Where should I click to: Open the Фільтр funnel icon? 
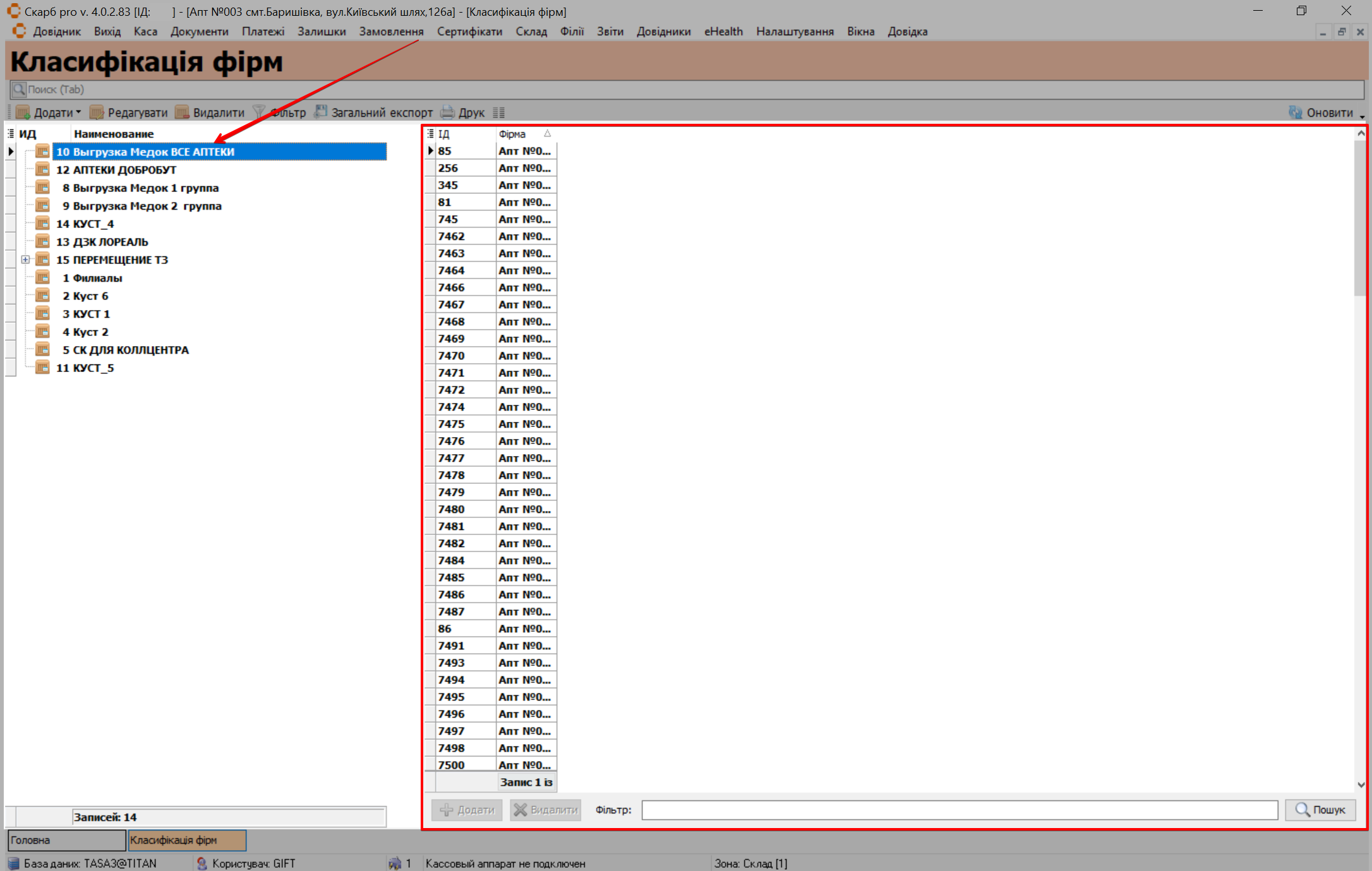[259, 112]
